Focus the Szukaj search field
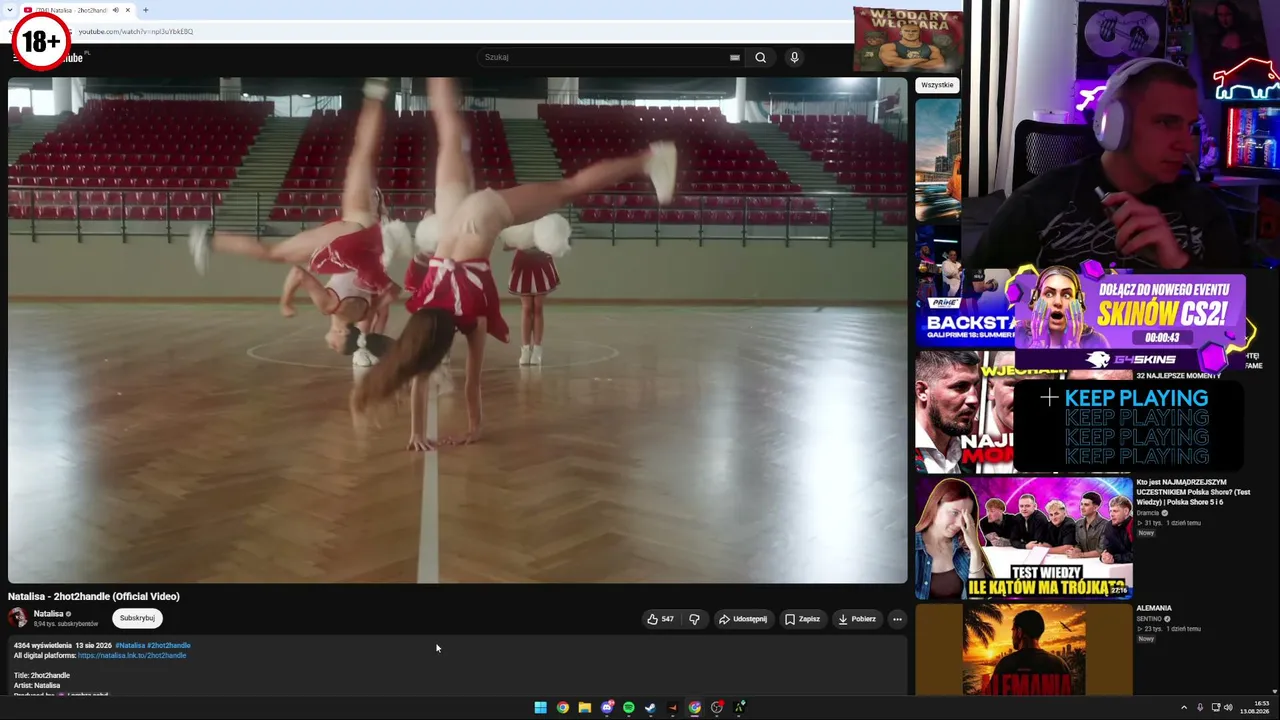The width and height of the screenshot is (1280, 720). pos(605,57)
